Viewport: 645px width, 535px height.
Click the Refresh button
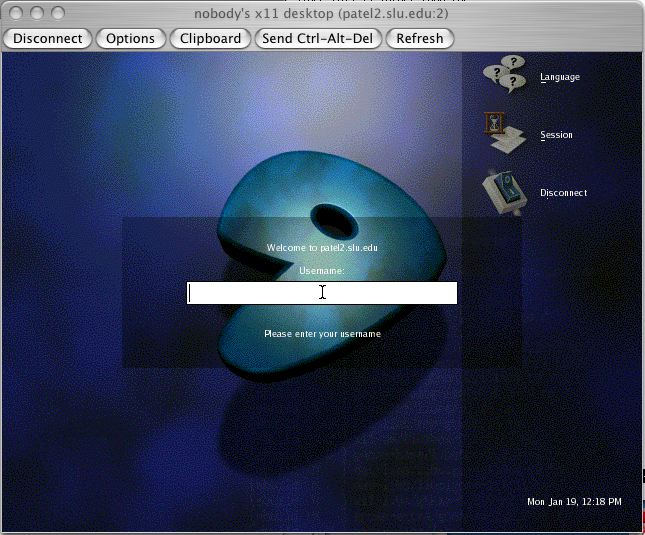tap(420, 38)
